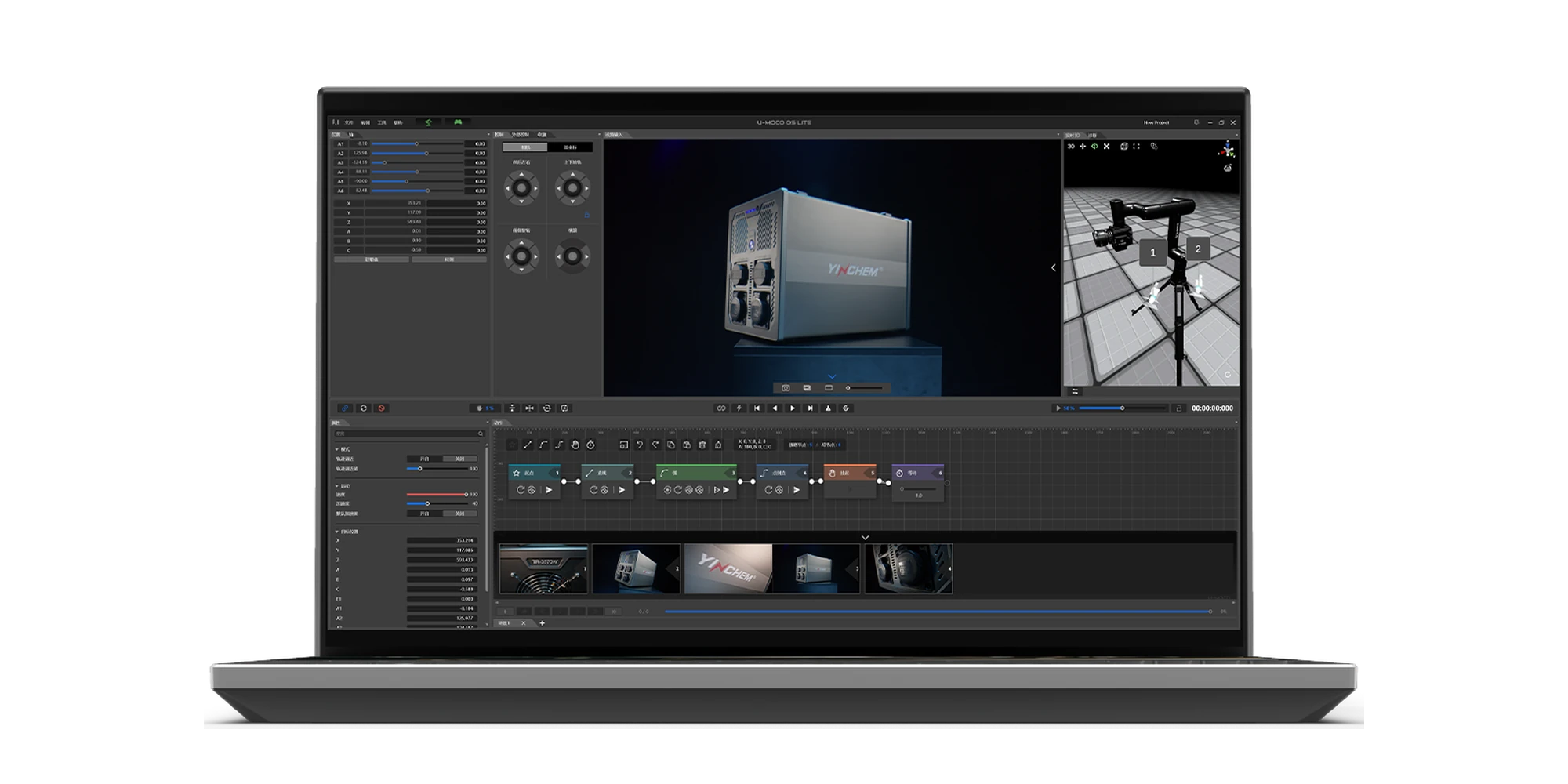Click the red stop icon
The height and width of the screenshot is (784, 1568).
click(x=382, y=408)
